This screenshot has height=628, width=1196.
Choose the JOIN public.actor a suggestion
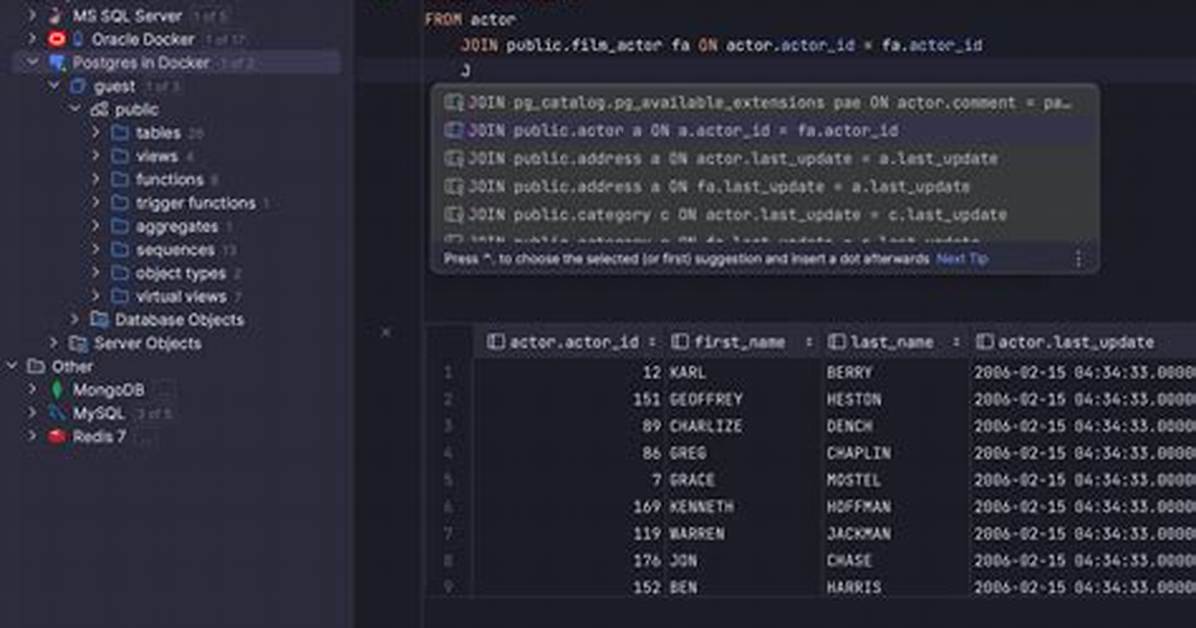(x=764, y=130)
